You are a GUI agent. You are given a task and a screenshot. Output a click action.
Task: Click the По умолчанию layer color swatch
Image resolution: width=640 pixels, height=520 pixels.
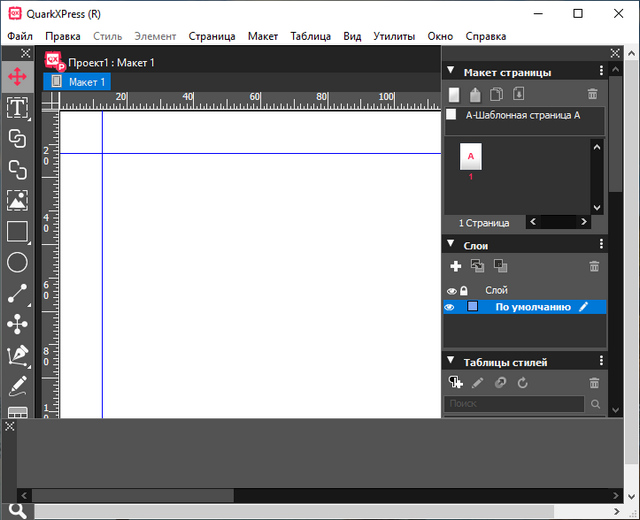coord(473,307)
